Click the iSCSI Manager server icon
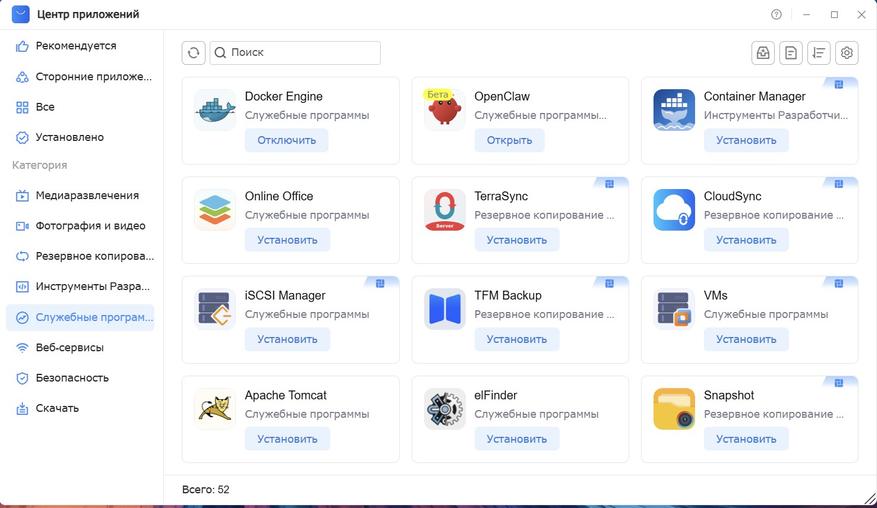This screenshot has height=508, width=877. tap(215, 309)
